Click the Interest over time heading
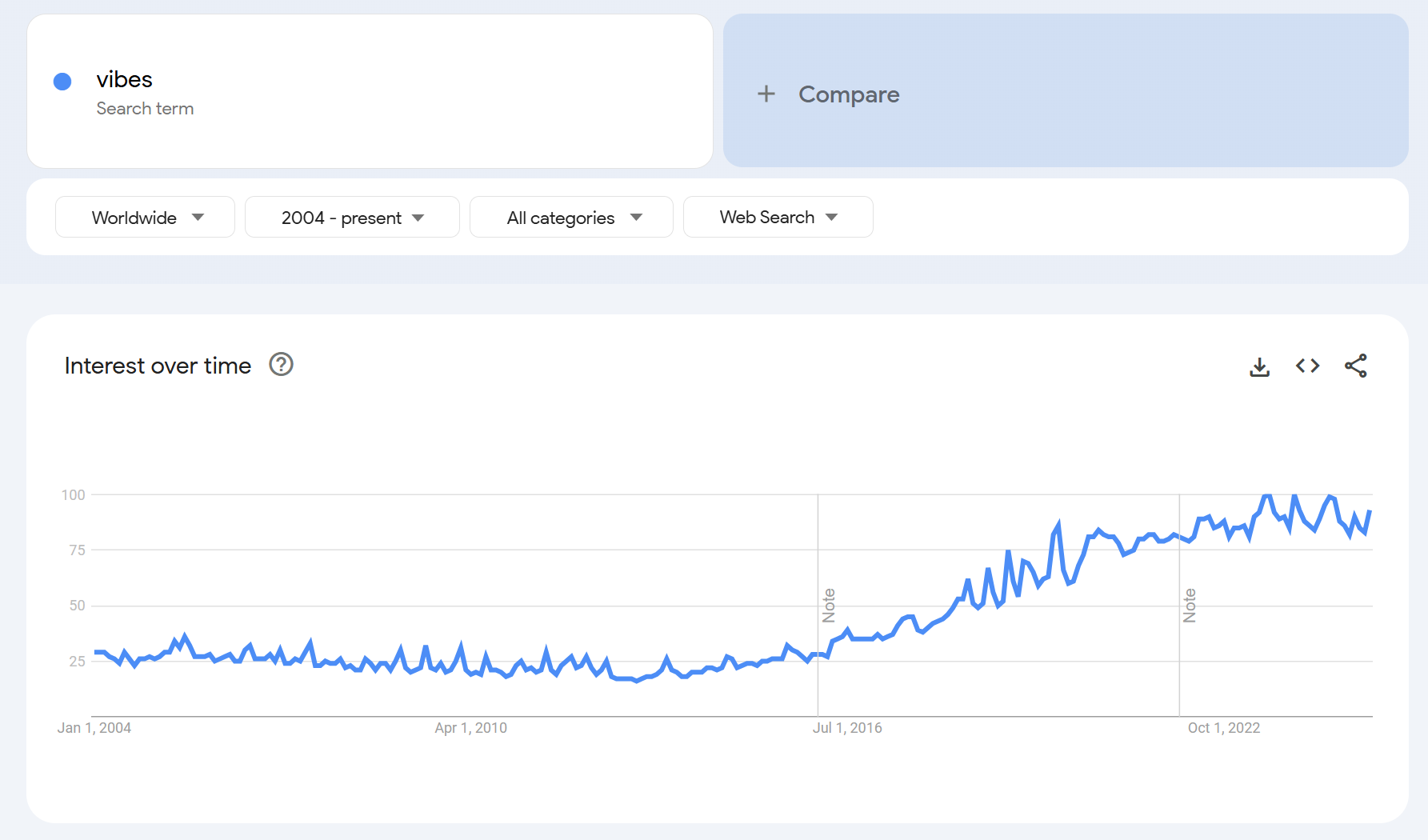1428x840 pixels. (158, 366)
